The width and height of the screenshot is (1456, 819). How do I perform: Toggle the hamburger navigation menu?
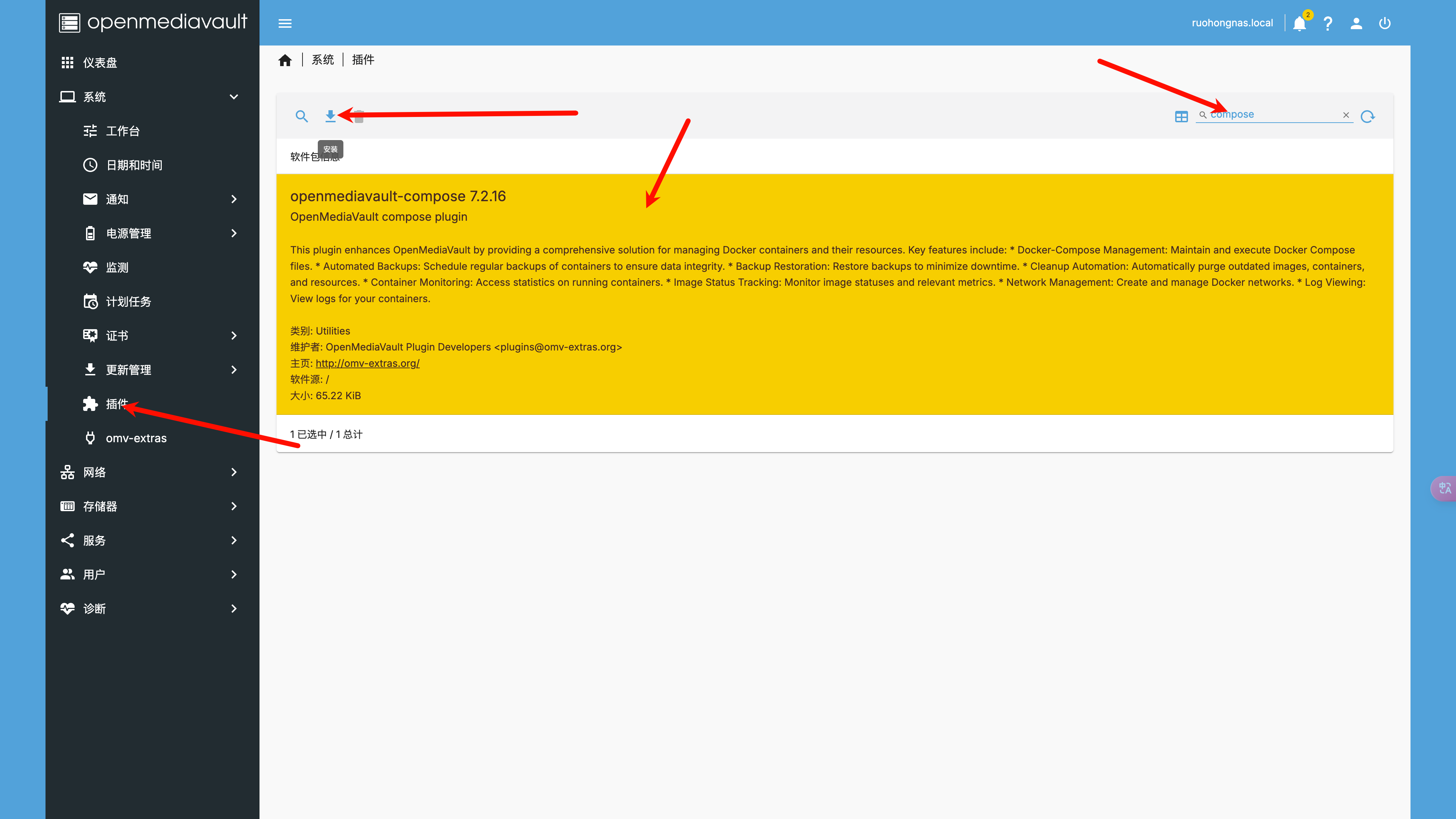point(285,23)
